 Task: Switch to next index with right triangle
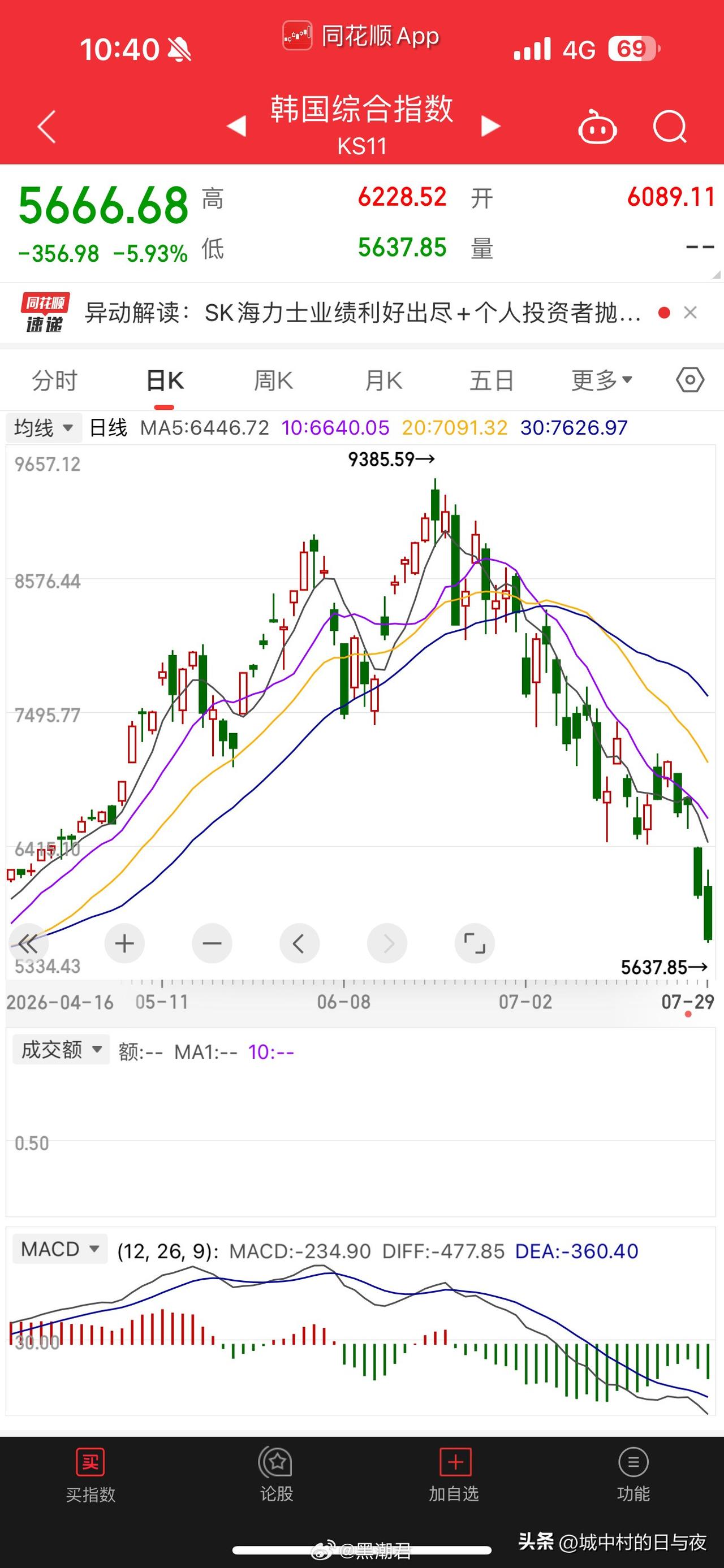coord(491,126)
